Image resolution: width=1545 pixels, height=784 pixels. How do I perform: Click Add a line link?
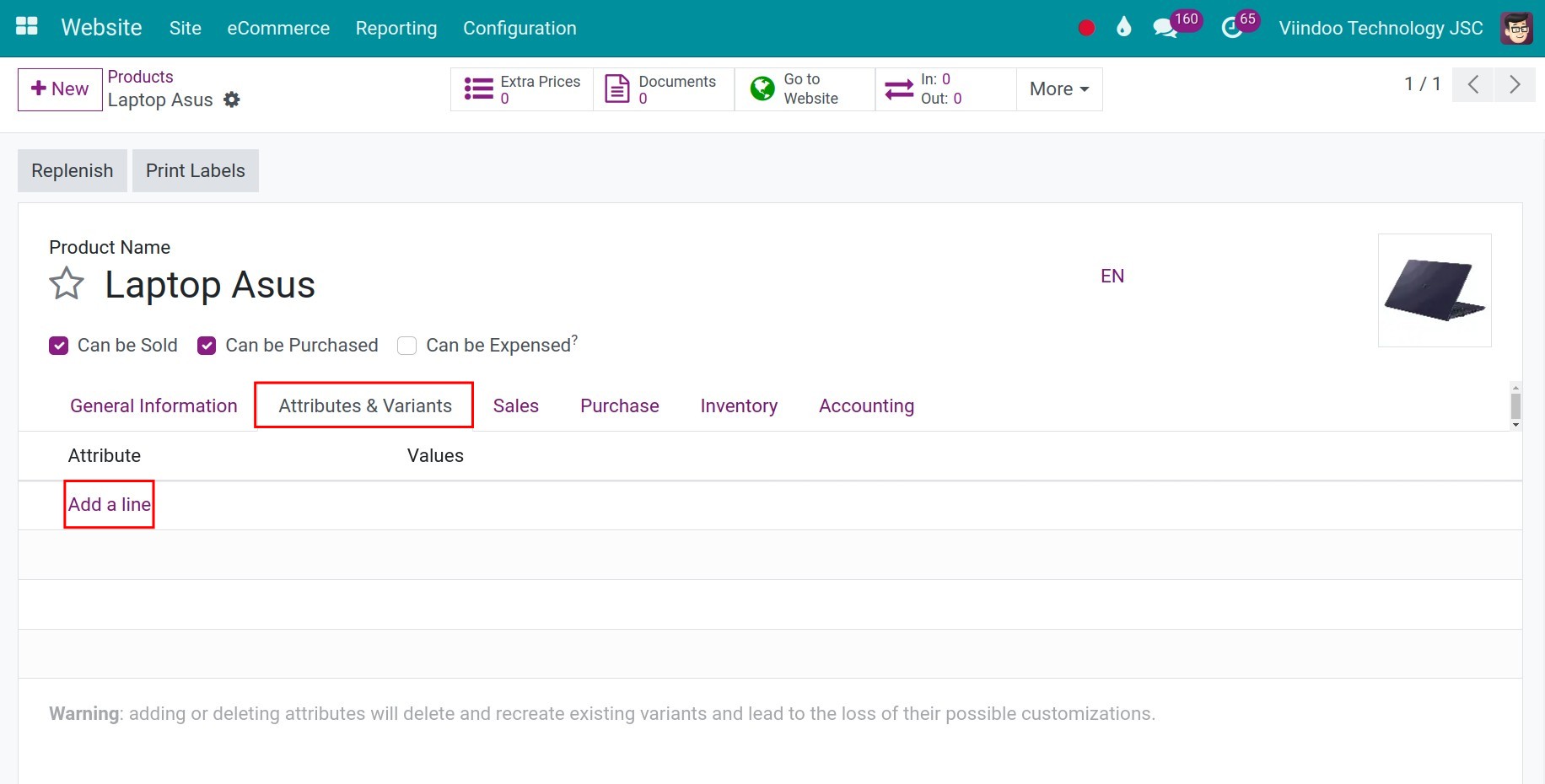point(110,504)
